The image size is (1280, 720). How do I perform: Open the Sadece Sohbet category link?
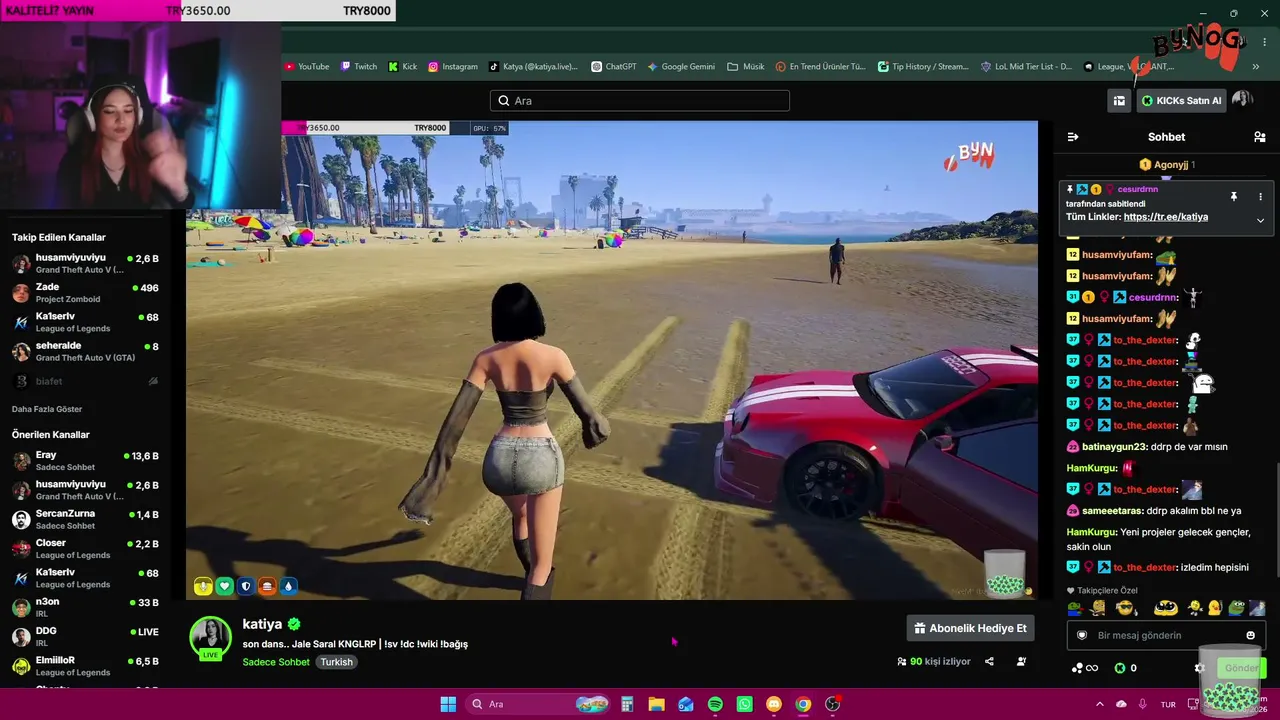(276, 662)
